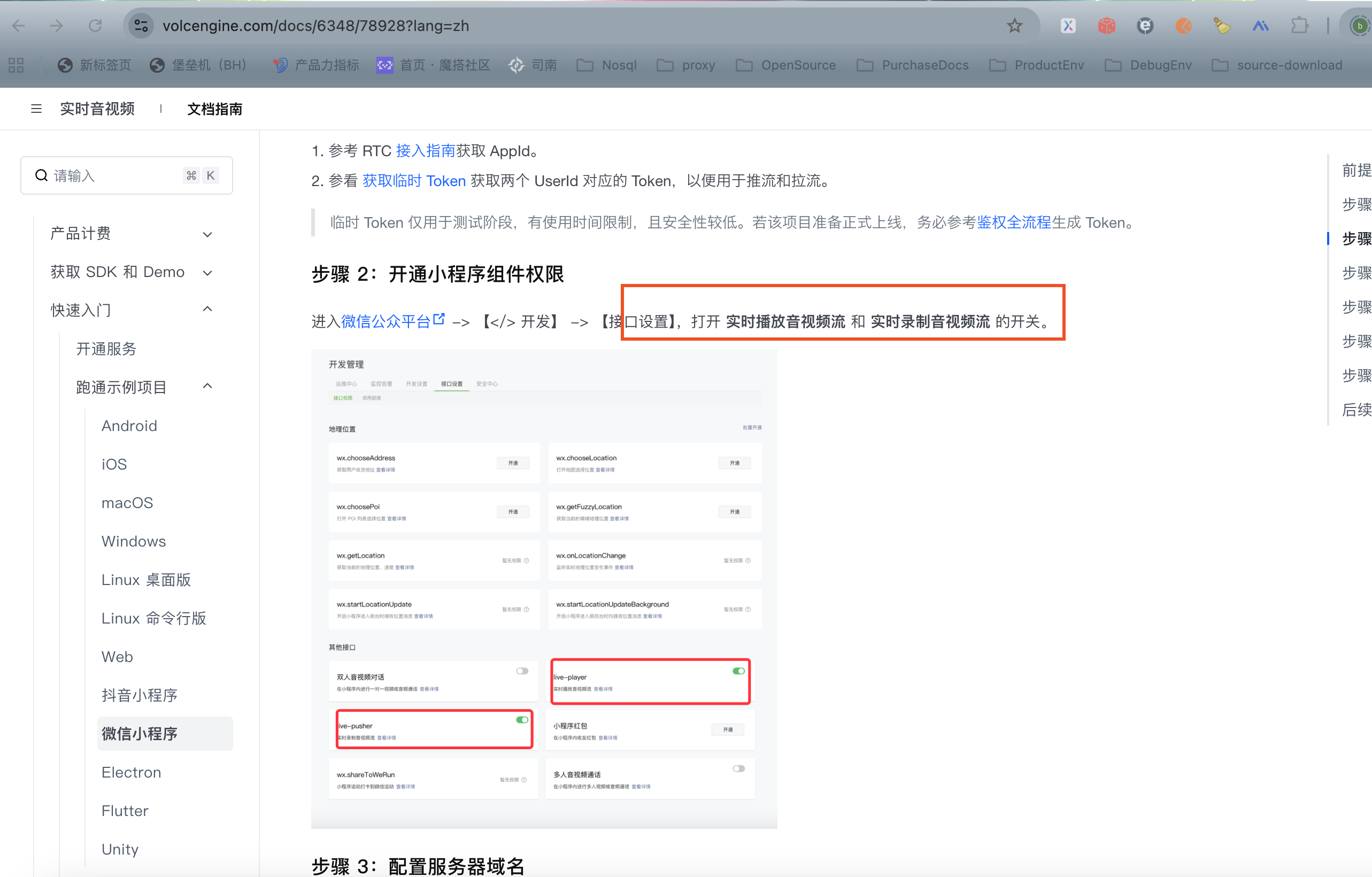Click the red cube extension icon
Viewport: 1372px width, 877px height.
tap(1106, 26)
